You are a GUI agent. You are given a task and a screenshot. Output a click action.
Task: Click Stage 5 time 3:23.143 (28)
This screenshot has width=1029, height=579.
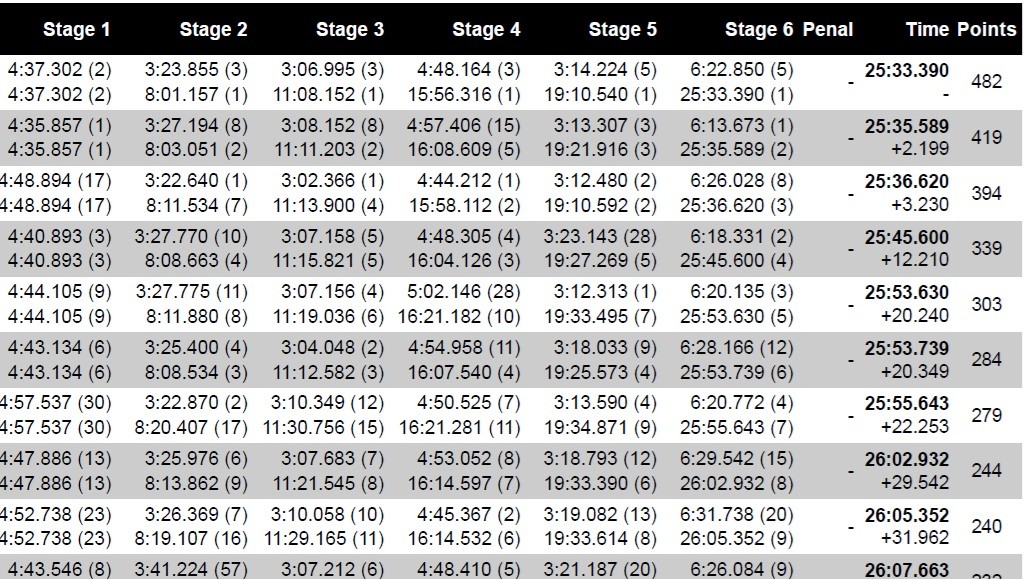[600, 236]
